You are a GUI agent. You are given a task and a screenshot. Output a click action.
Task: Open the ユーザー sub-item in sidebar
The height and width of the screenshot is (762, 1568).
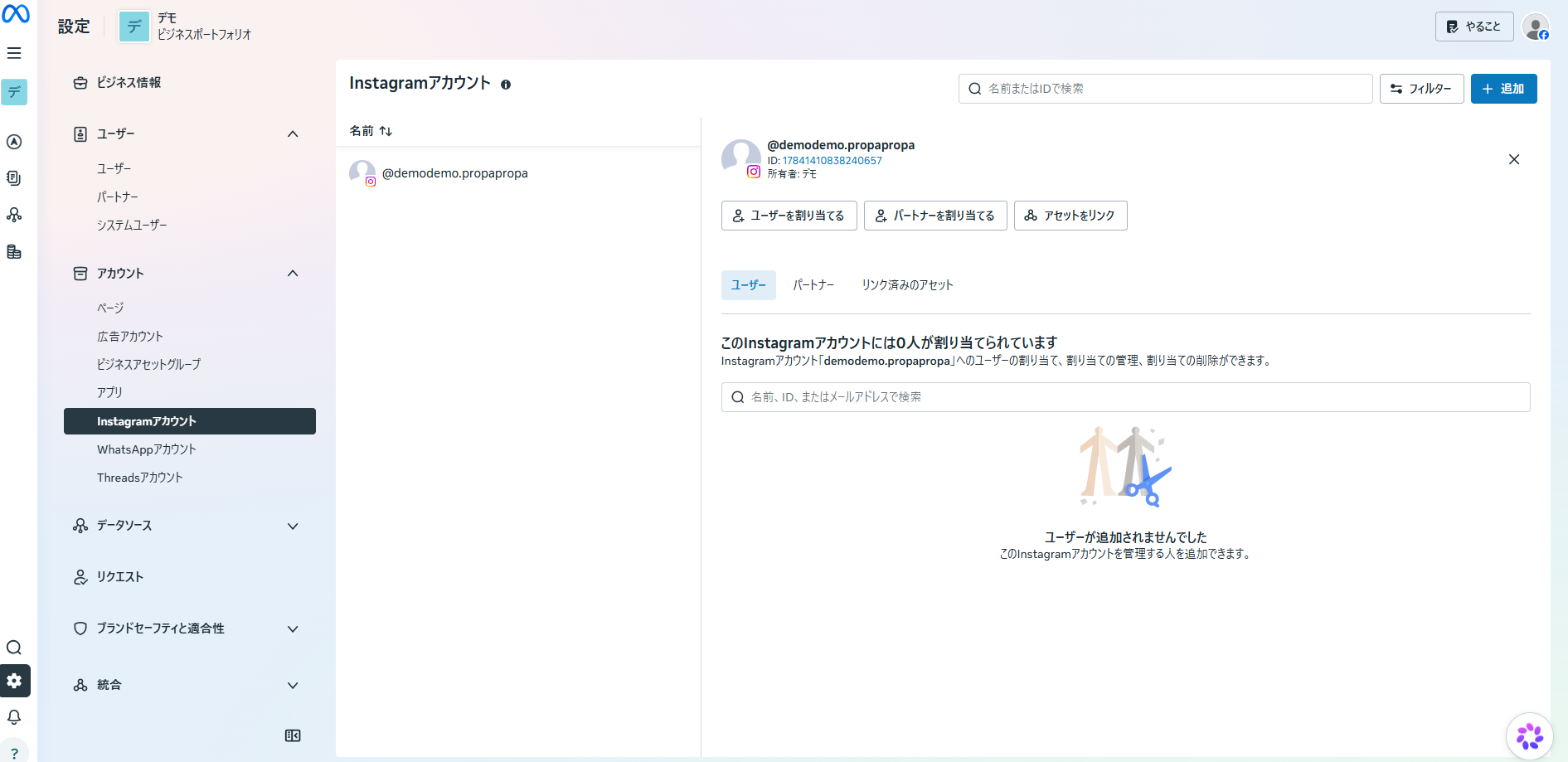114,169
